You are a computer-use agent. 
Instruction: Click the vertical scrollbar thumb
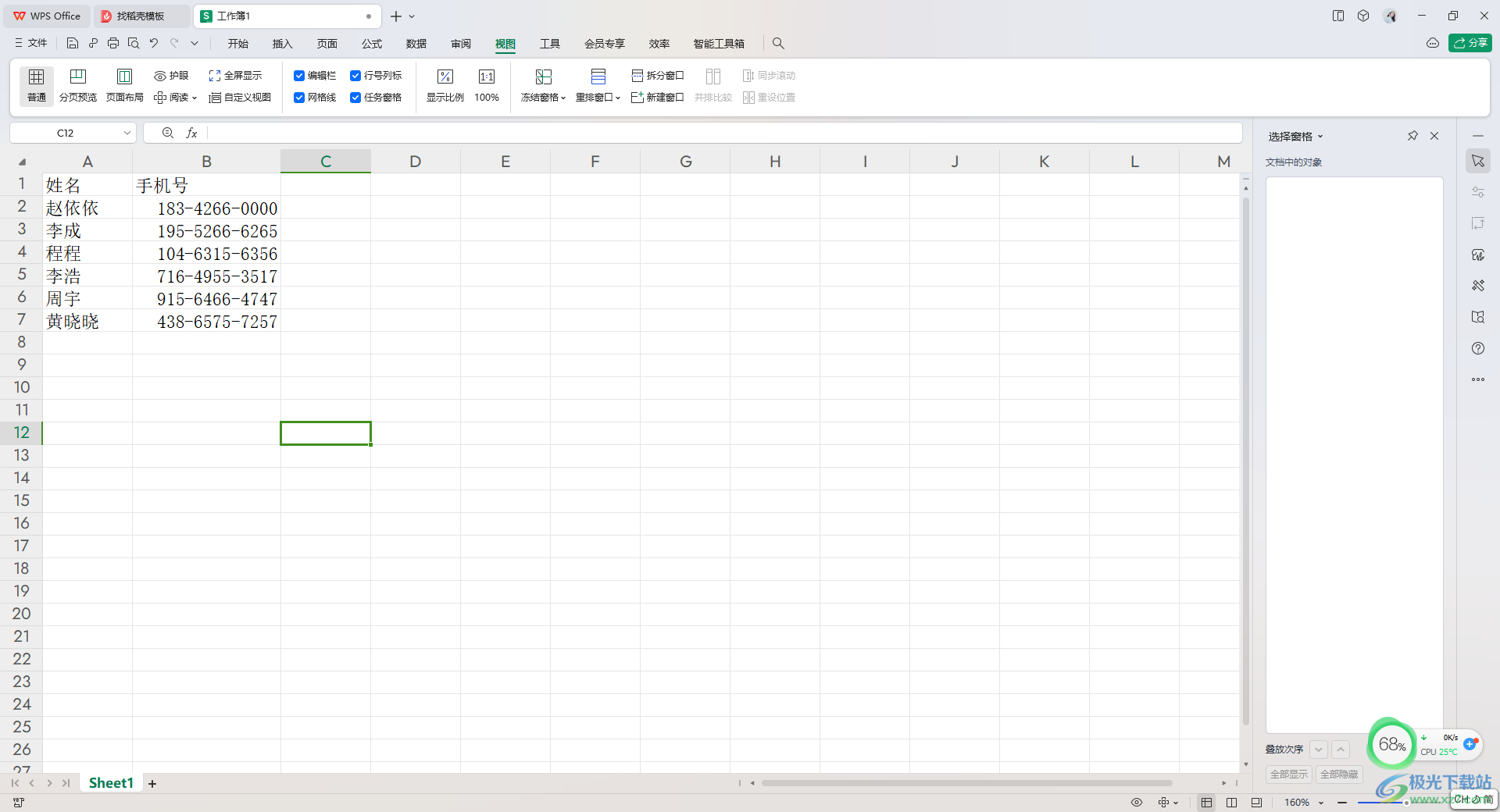[x=1245, y=461]
